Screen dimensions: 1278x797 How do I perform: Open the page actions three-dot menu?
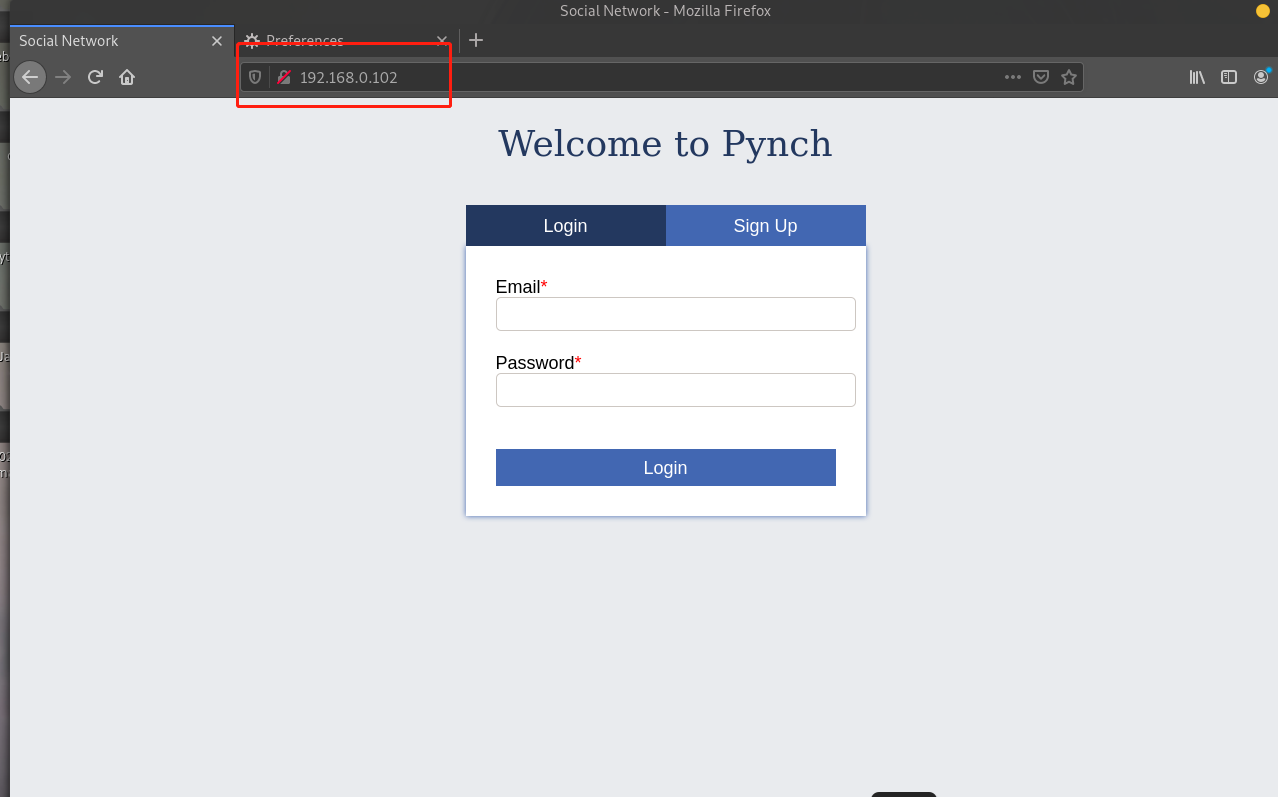[x=1013, y=77]
